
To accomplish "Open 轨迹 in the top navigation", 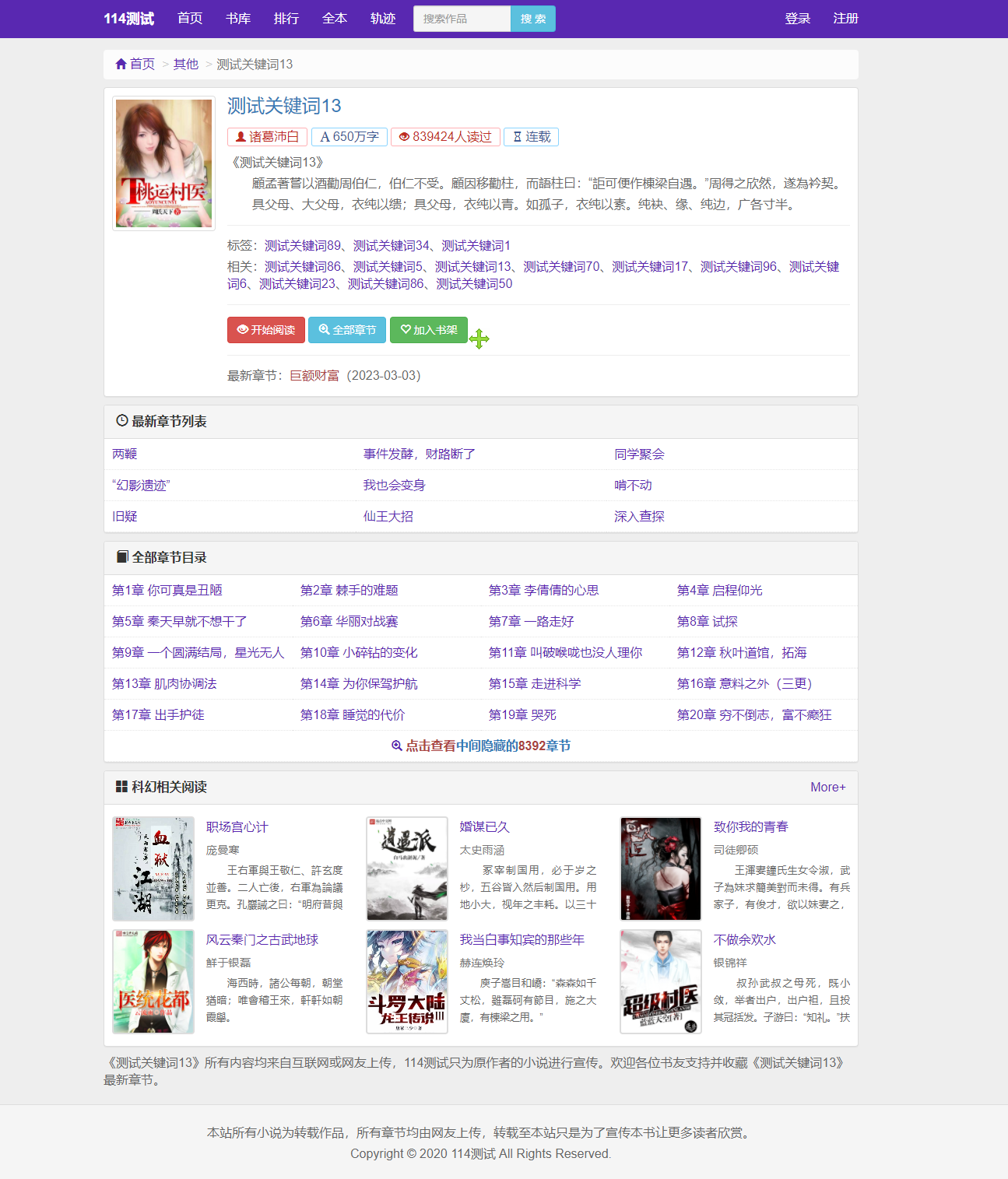I will point(383,18).
